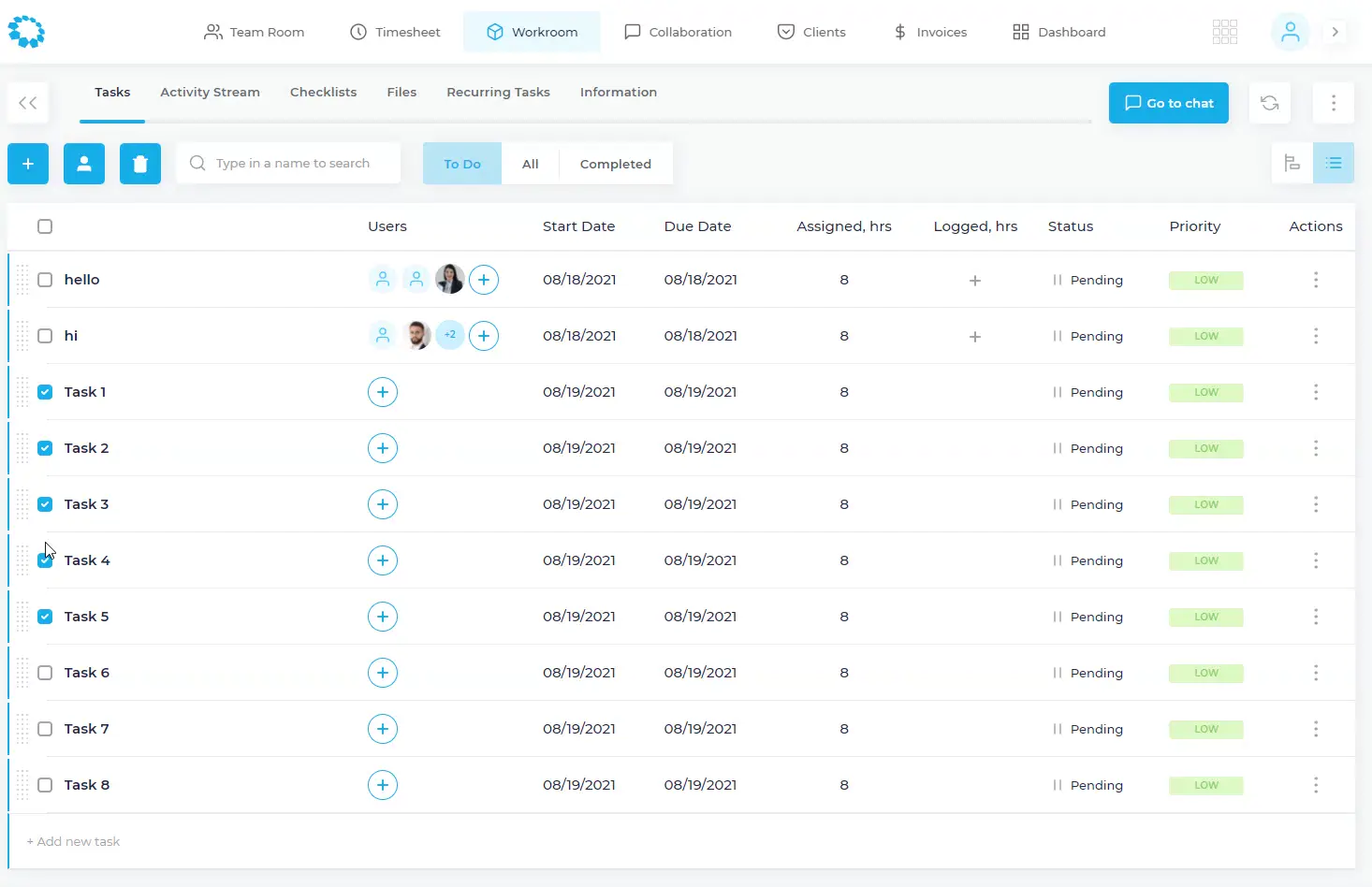Add a user to Task 1
Screen dimensions: 1372x887
tap(383, 392)
